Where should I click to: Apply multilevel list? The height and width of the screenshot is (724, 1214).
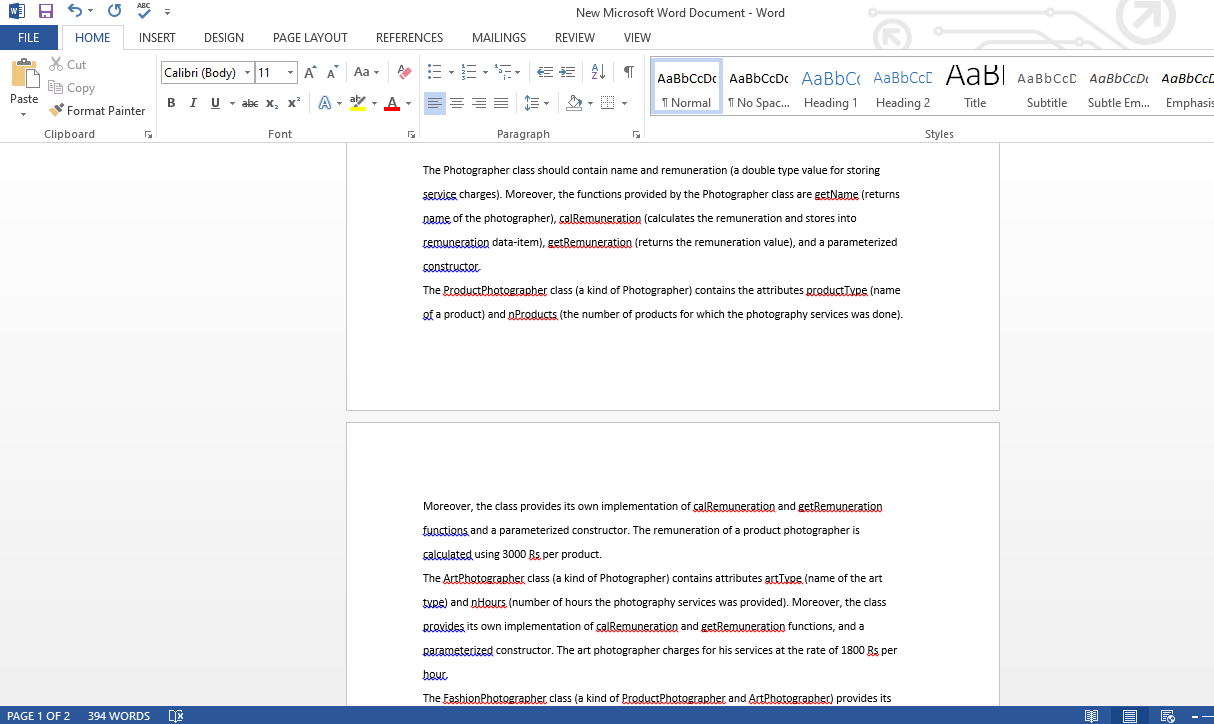pyautogui.click(x=504, y=73)
